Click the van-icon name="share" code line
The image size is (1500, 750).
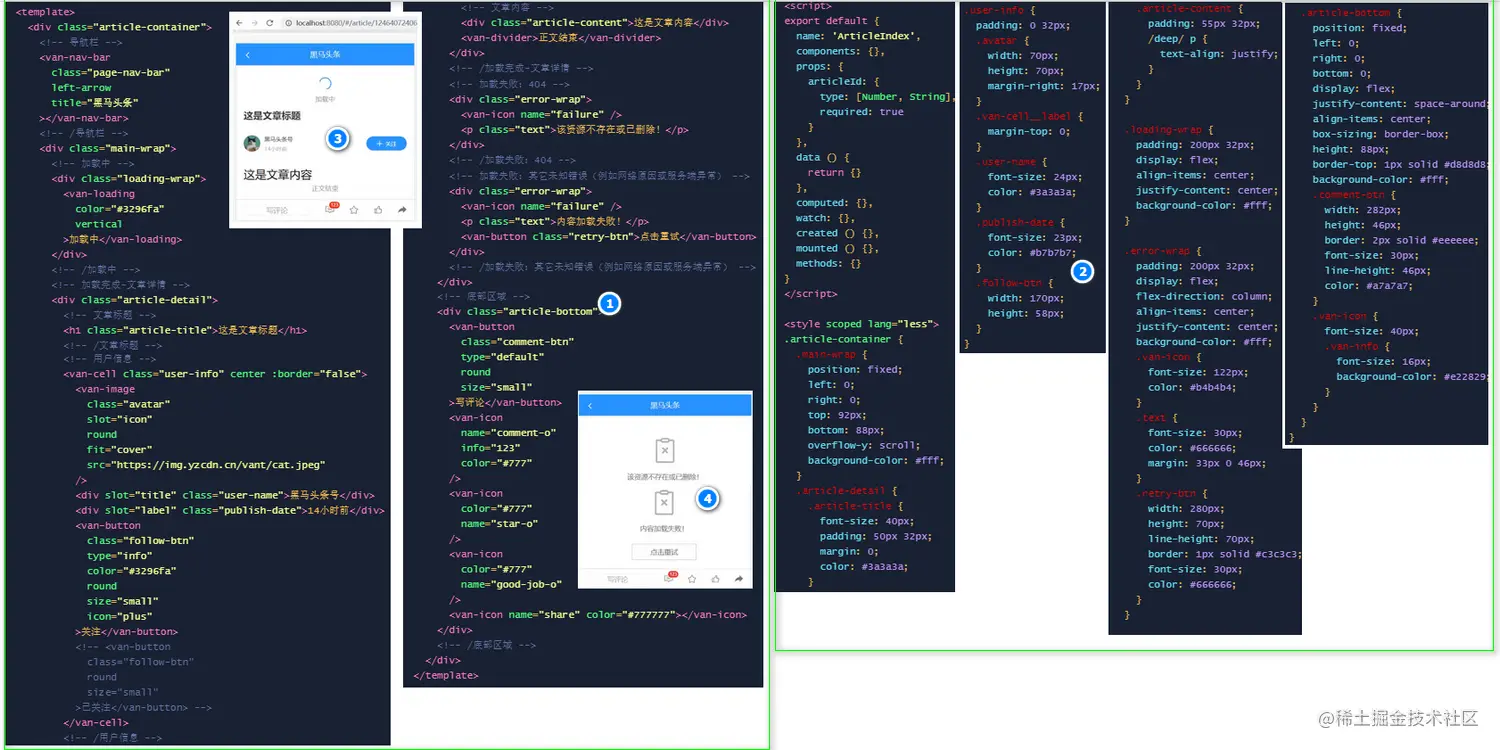click(598, 615)
